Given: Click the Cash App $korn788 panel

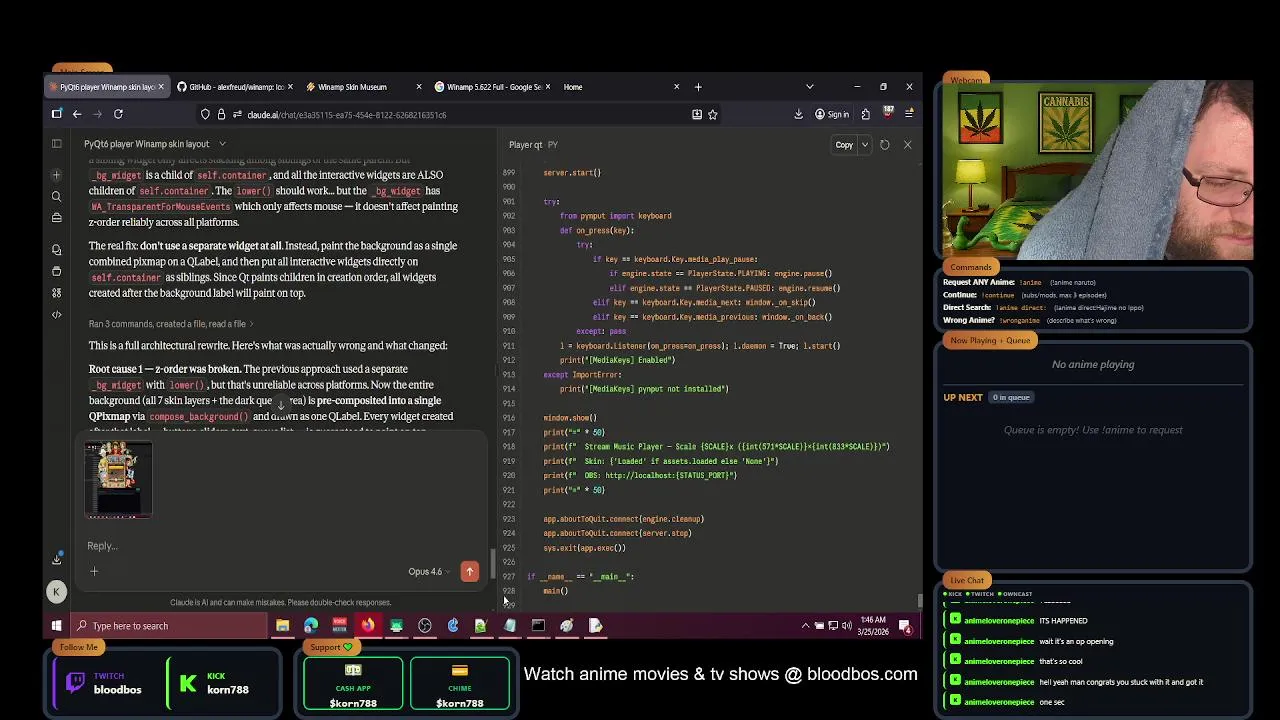Looking at the screenshot, I should 353,683.
